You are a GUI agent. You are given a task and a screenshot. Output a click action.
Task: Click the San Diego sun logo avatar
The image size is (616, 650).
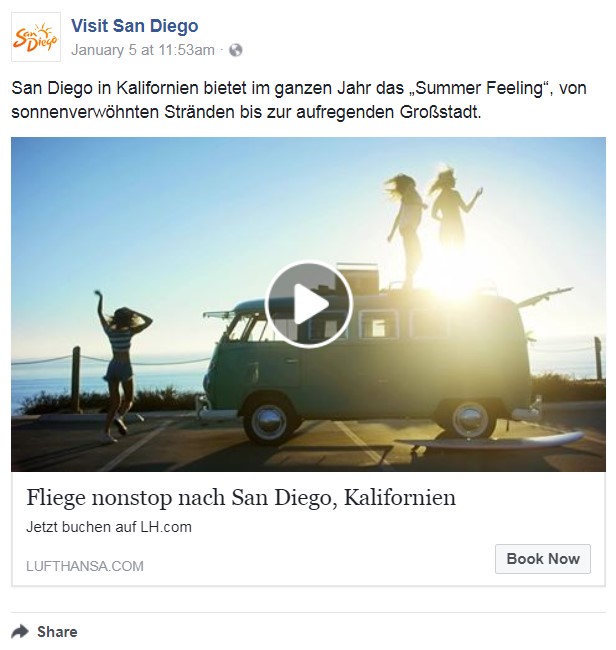point(36,37)
